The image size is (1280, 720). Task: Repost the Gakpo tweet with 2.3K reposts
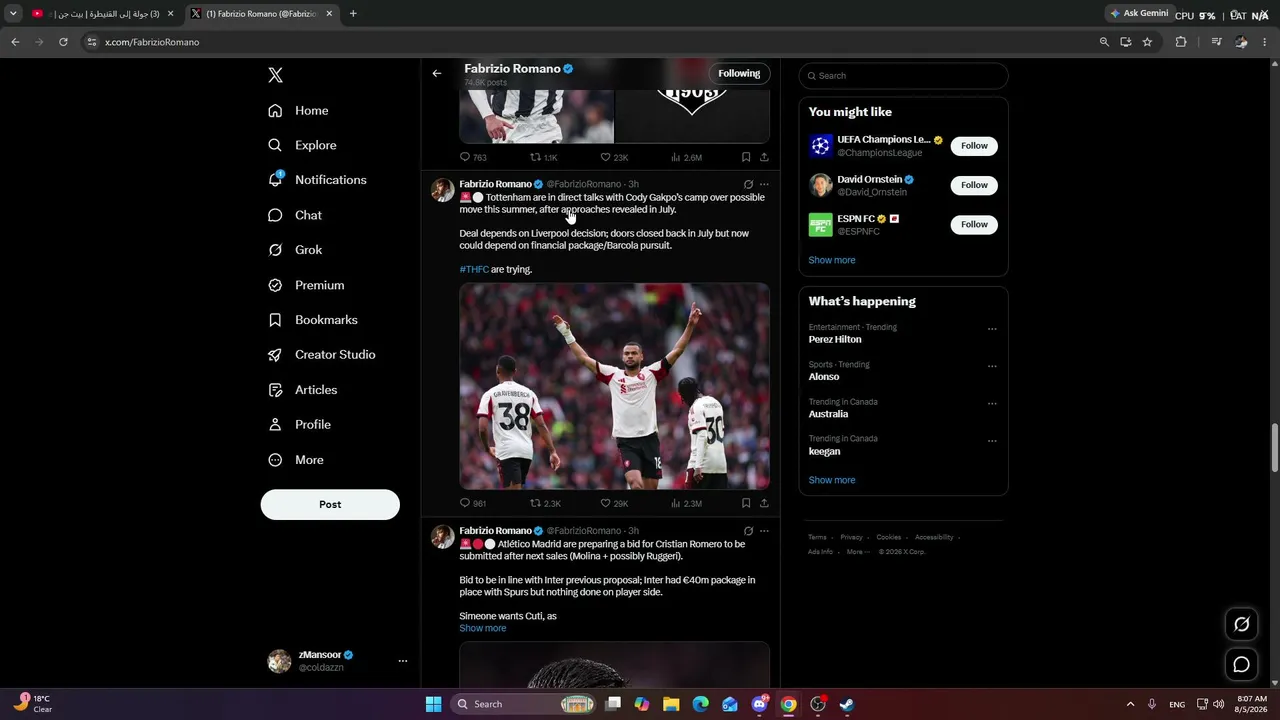546,503
